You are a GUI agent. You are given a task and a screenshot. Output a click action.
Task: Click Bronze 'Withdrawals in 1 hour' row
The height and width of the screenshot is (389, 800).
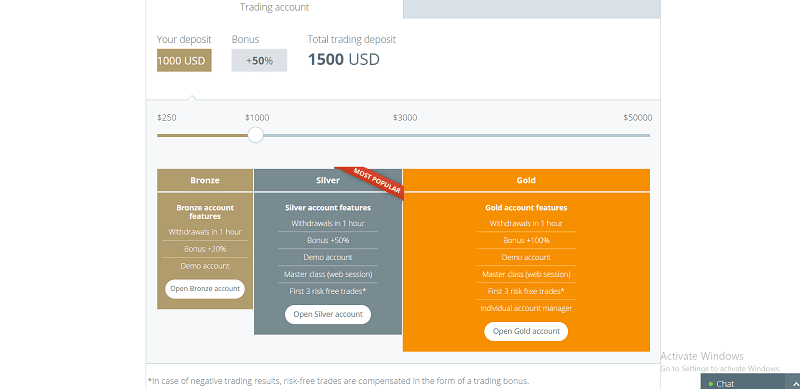[205, 232]
